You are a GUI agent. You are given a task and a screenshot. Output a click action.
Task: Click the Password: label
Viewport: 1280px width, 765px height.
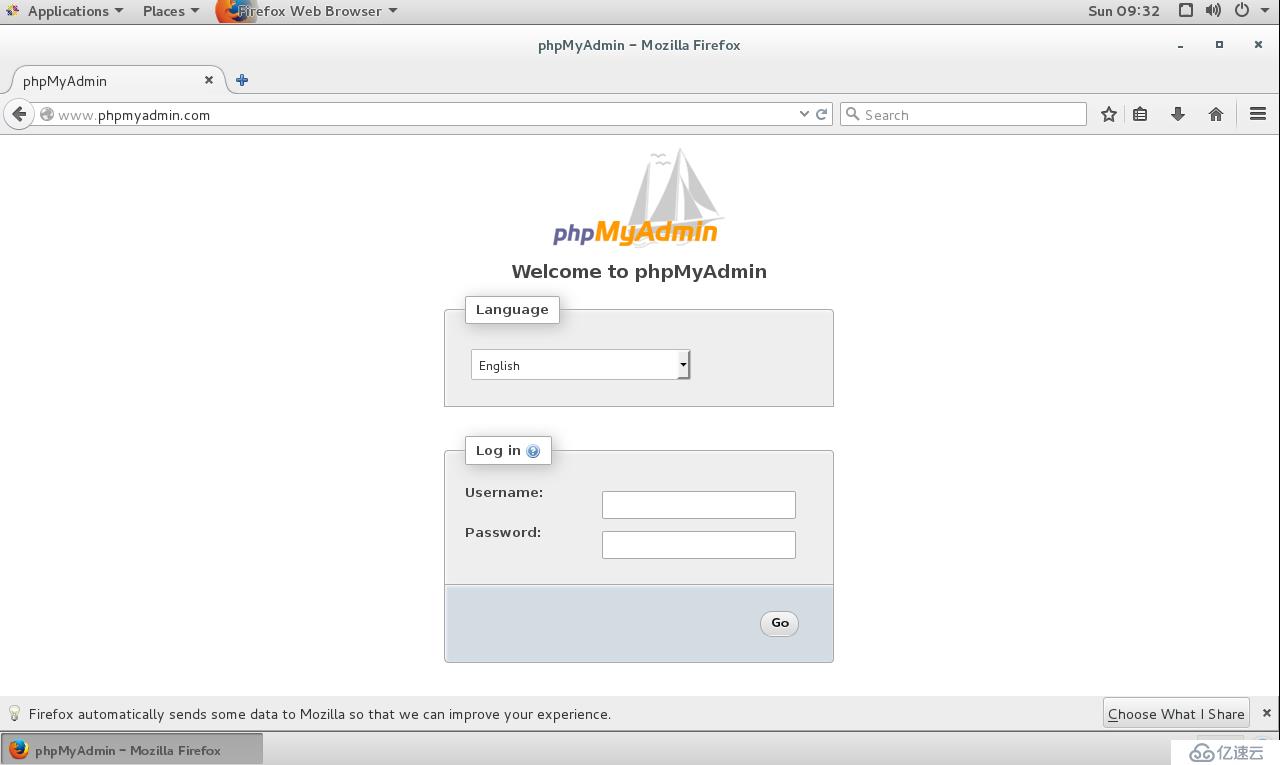pyautogui.click(x=503, y=532)
